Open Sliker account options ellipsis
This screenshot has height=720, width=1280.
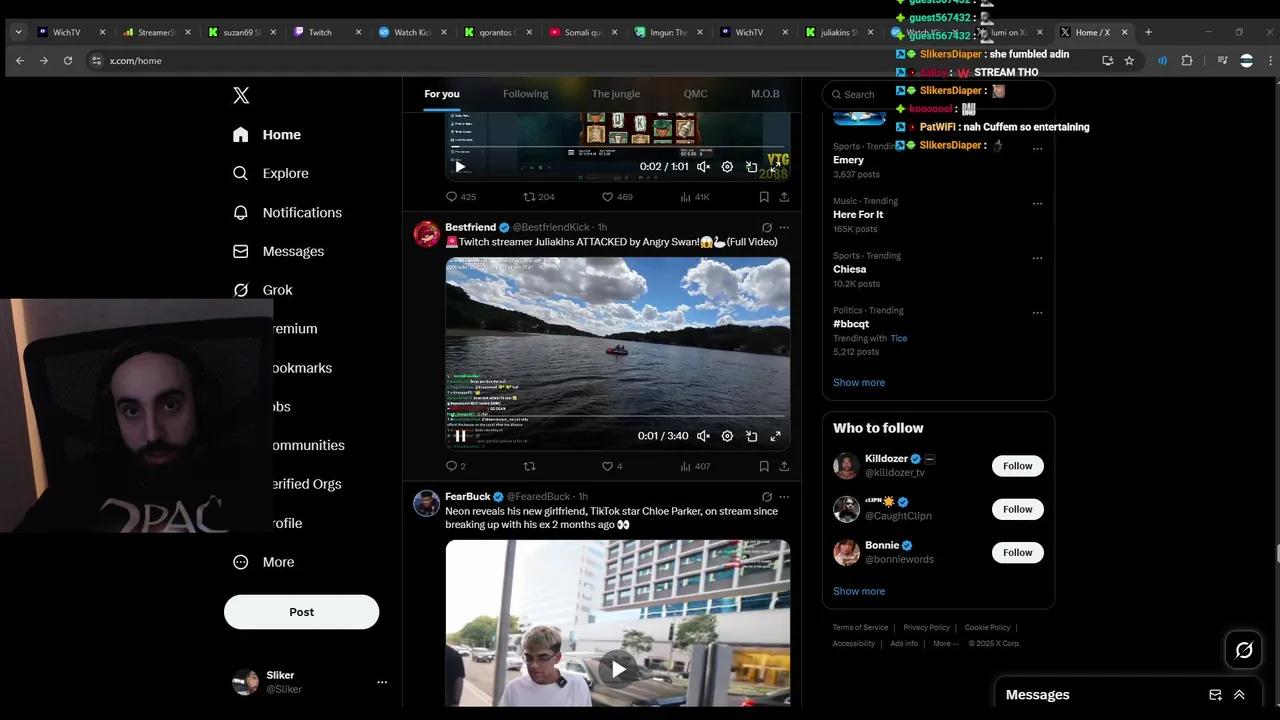click(x=382, y=682)
